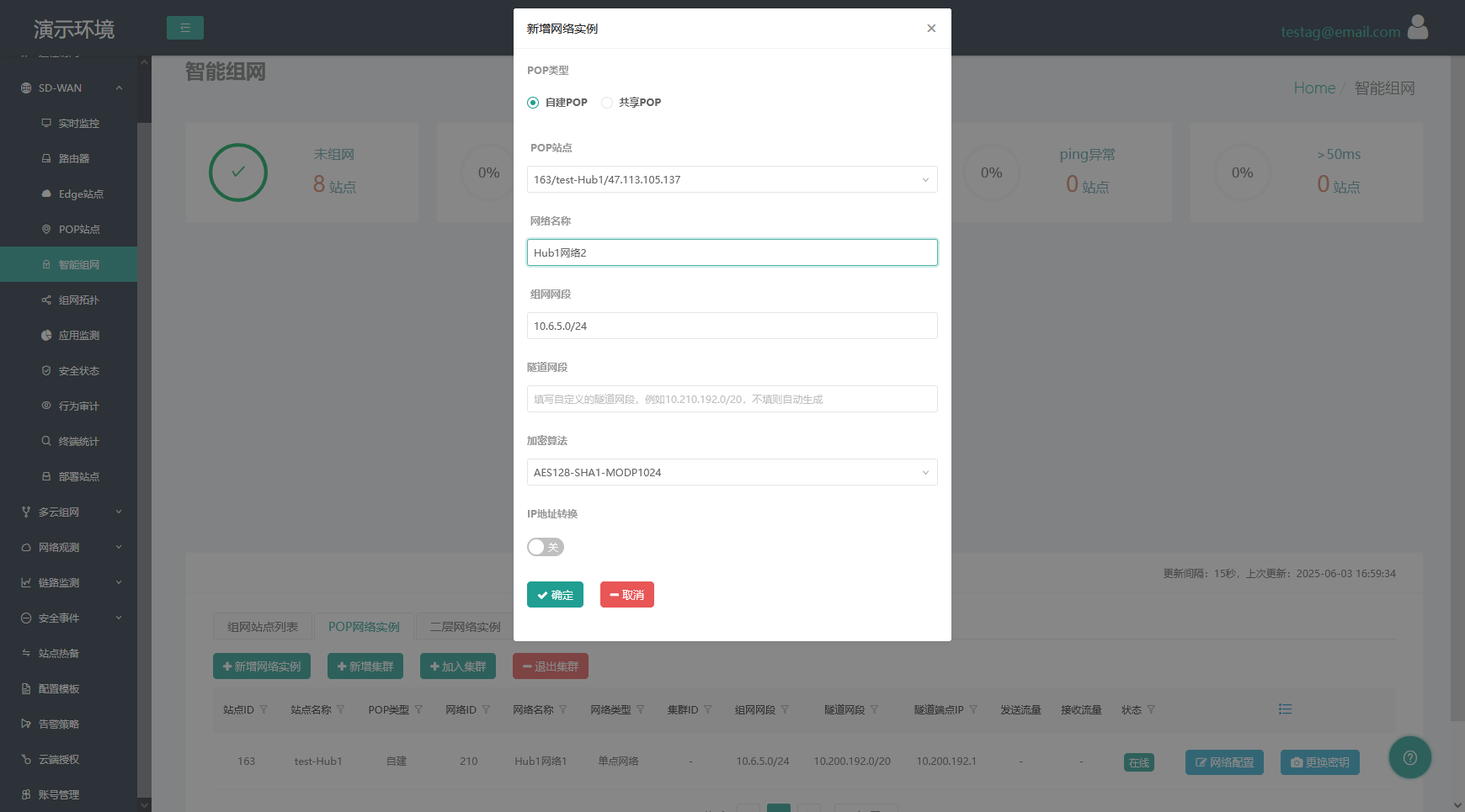Click the 确定 confirm button
This screenshot has width=1465, height=812.
click(555, 594)
